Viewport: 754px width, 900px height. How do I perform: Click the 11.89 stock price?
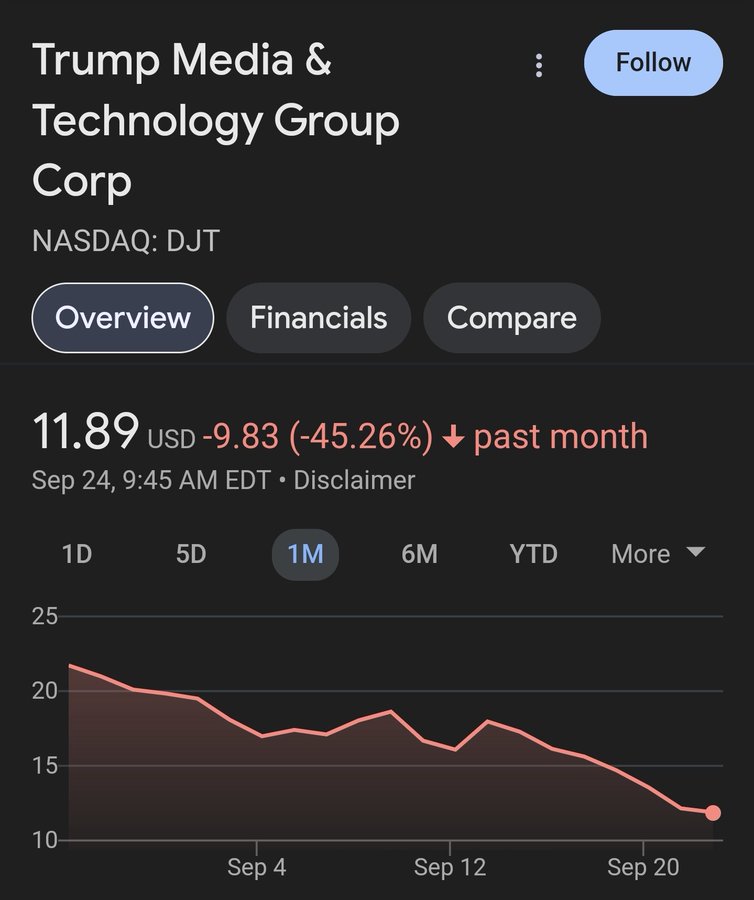click(x=85, y=433)
